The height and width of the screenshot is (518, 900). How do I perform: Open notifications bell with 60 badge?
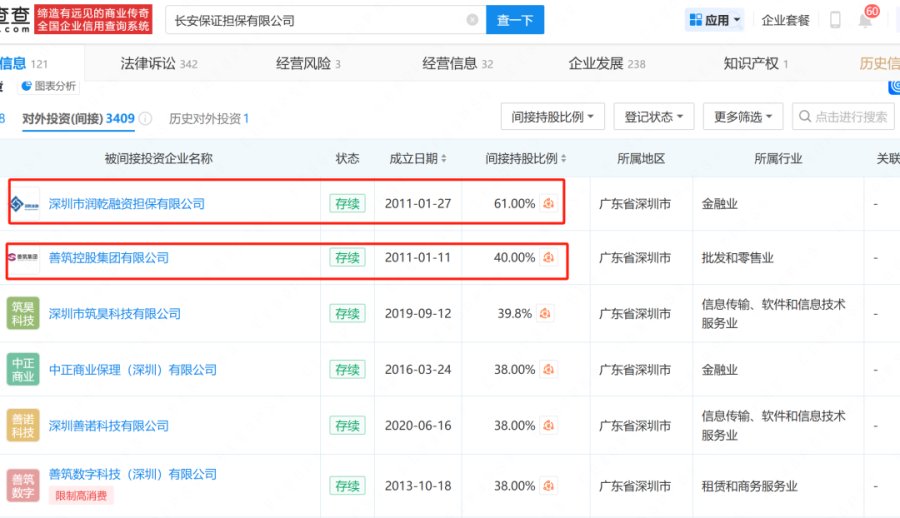tap(866, 20)
